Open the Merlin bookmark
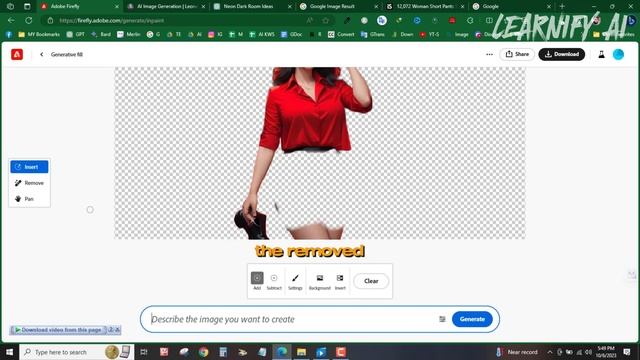Image resolution: width=640 pixels, height=360 pixels. click(129, 34)
